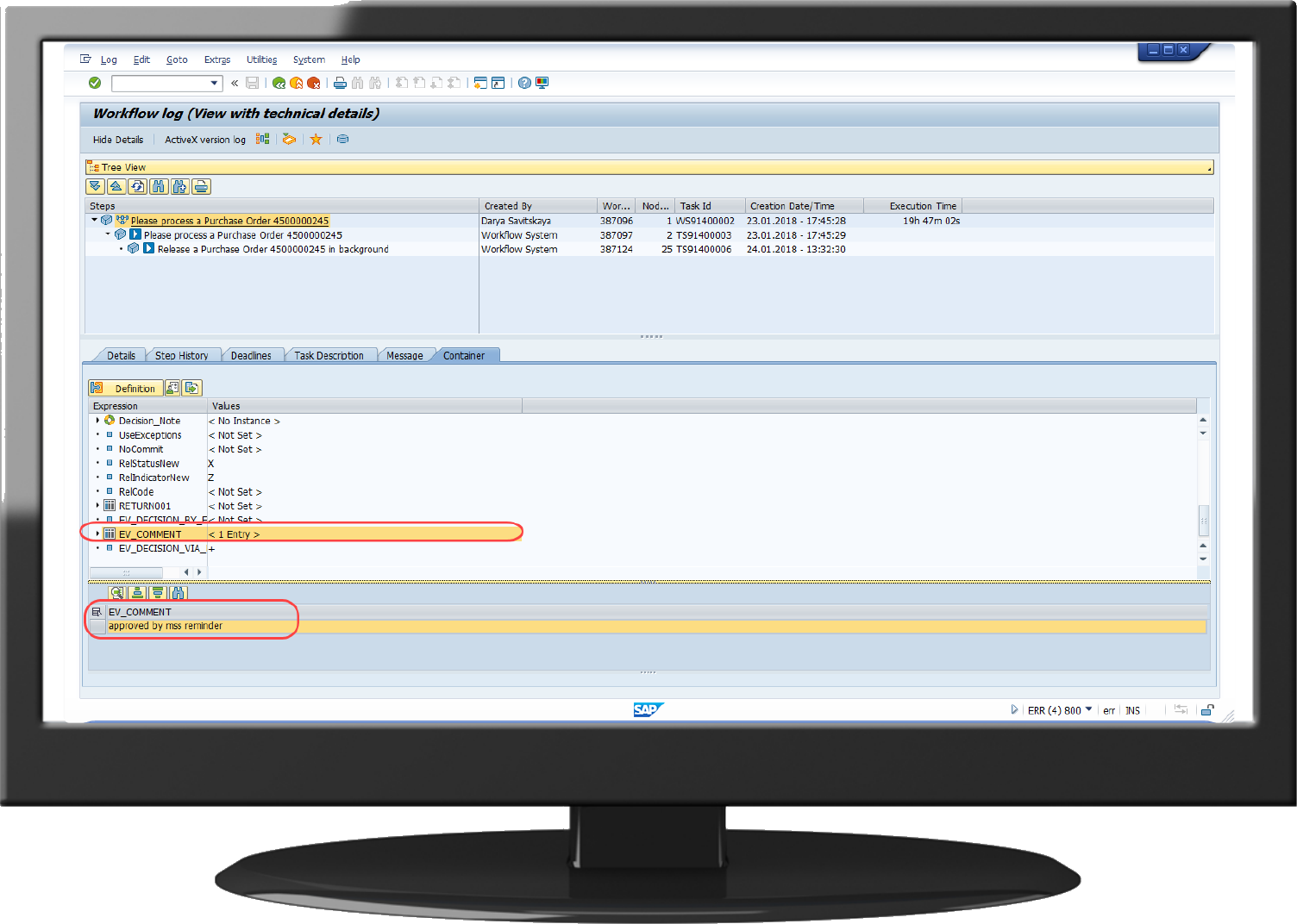The image size is (1297, 924).
Task: Click the details magnifier icon above EV_COMMENT table
Action: 117,592
